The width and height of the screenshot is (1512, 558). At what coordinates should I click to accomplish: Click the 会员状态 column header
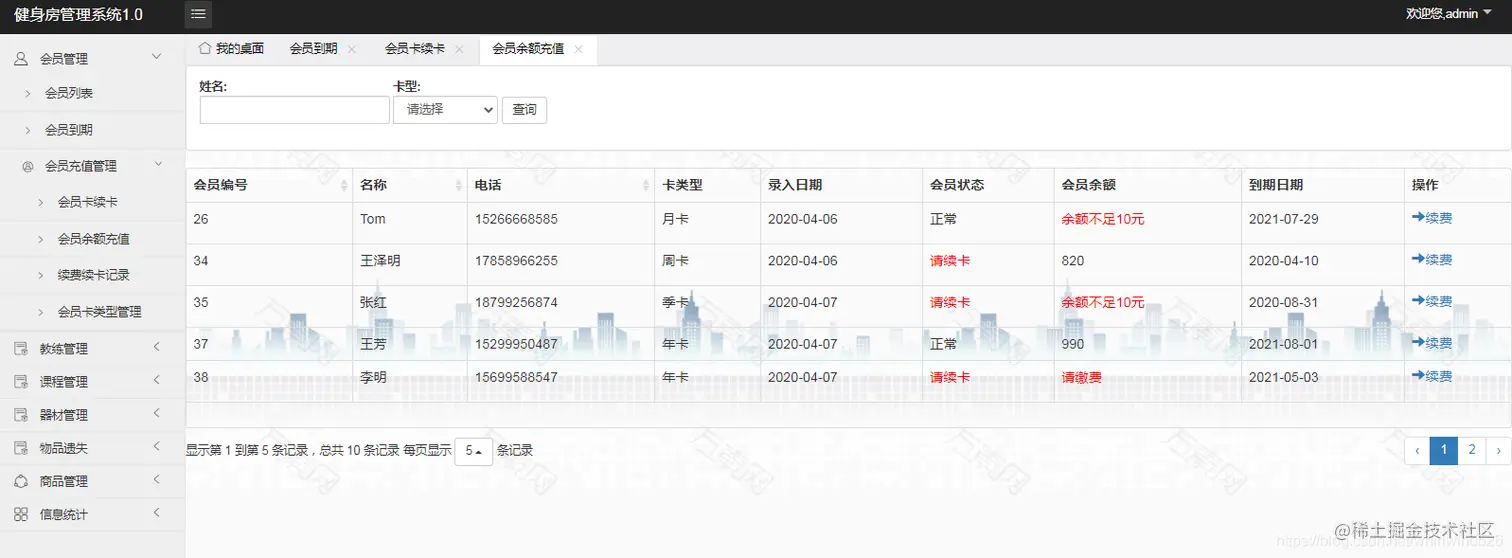(957, 185)
